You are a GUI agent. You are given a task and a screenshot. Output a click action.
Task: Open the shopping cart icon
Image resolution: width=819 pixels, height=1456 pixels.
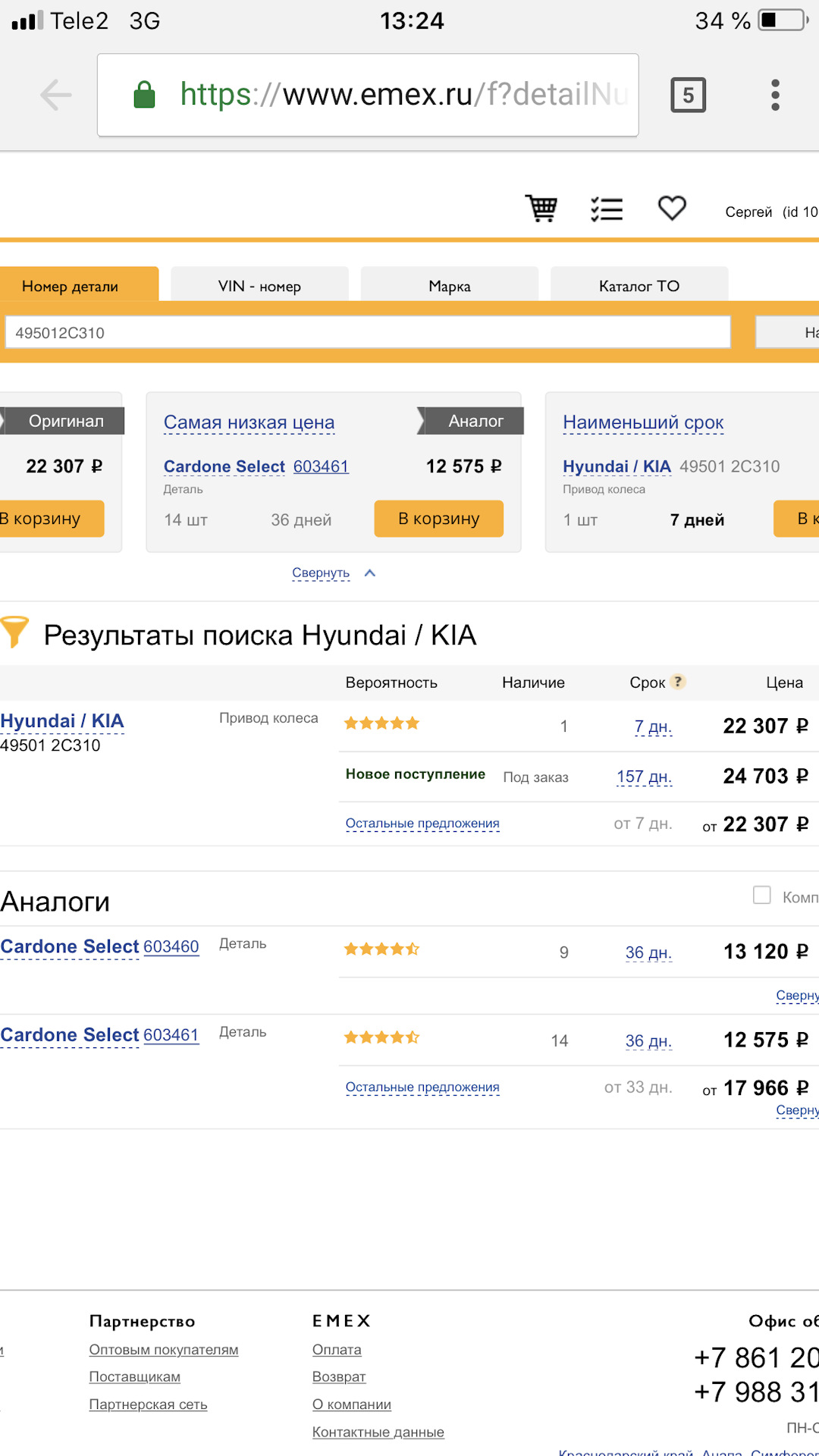[x=541, y=208]
